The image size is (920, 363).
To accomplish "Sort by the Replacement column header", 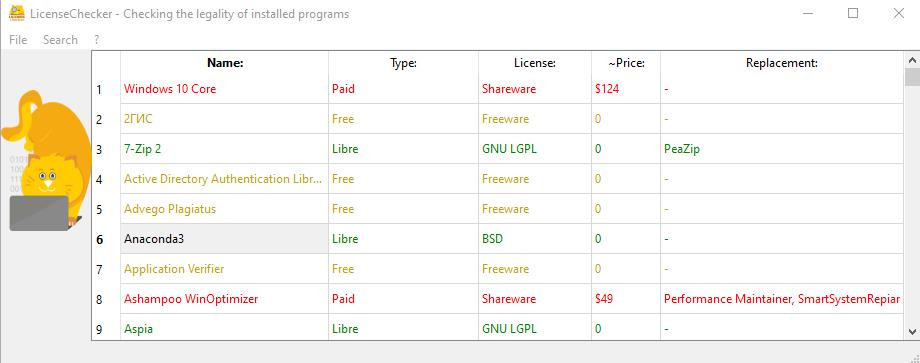I will (x=782, y=63).
